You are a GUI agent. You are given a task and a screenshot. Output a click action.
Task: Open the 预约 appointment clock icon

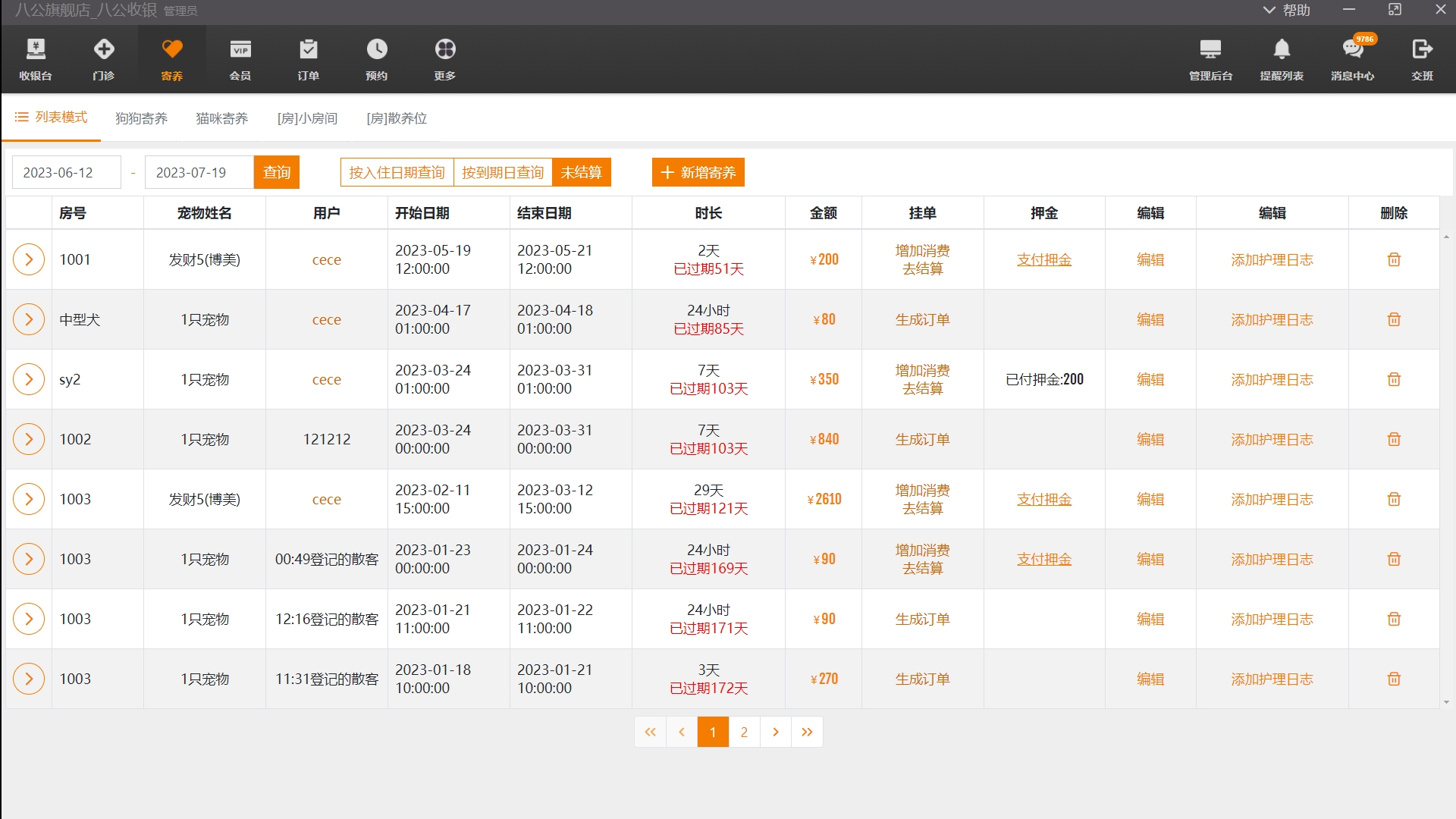[x=377, y=59]
